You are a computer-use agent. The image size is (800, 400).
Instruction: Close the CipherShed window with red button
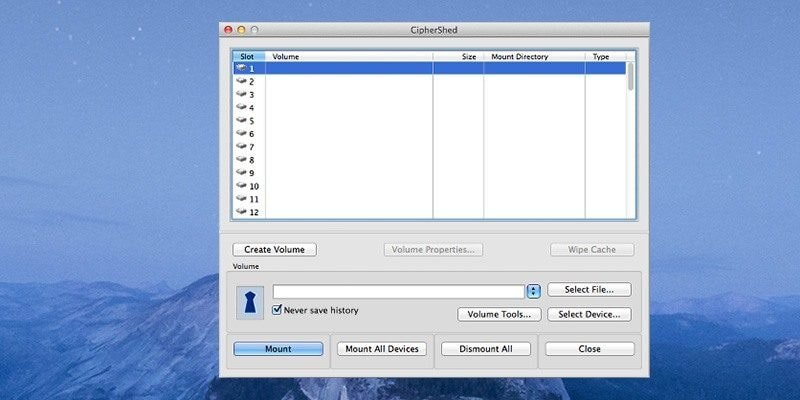pos(229,30)
